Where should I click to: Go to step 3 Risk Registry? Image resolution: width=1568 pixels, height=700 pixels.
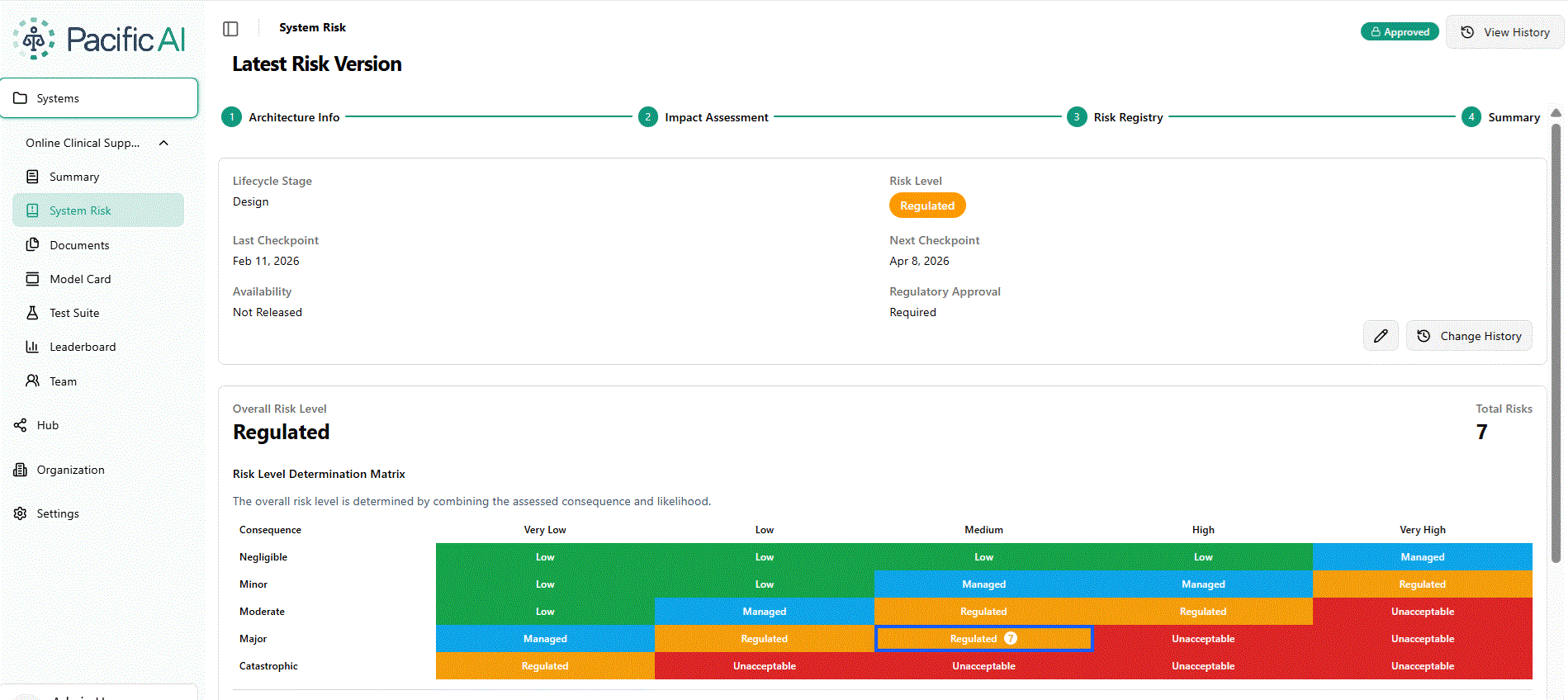pos(1115,117)
